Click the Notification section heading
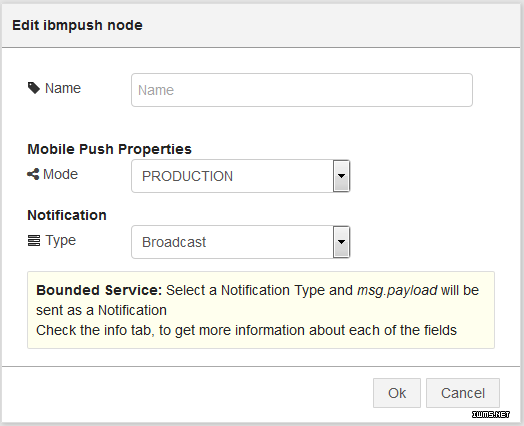Screen dimensions: 524x426 coord(67,215)
